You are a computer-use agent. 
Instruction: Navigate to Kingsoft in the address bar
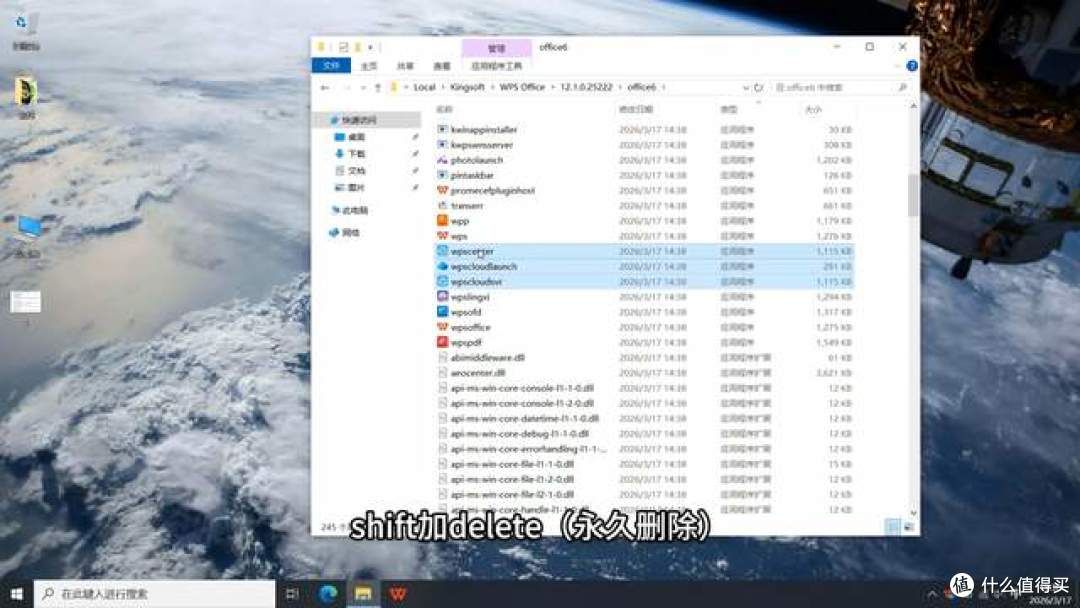(x=468, y=87)
